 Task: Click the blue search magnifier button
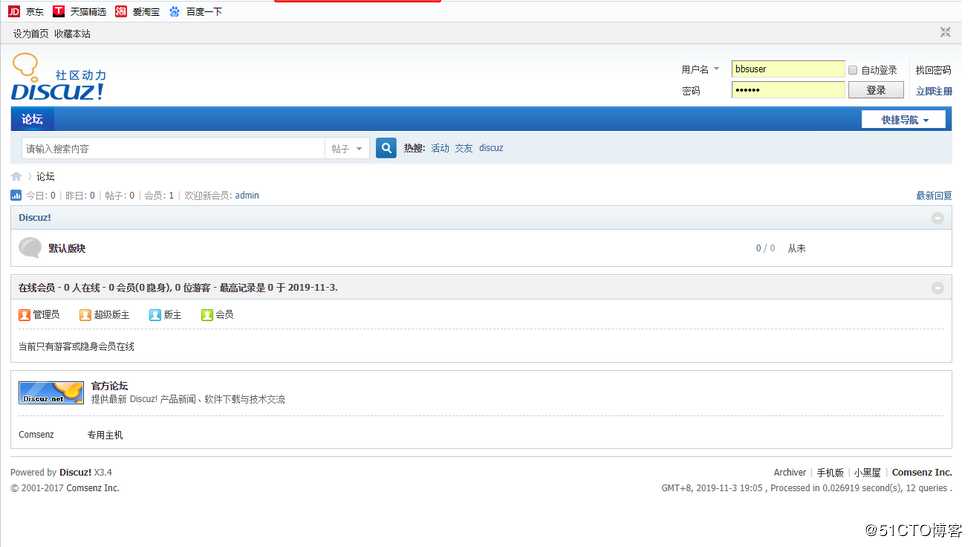click(386, 148)
